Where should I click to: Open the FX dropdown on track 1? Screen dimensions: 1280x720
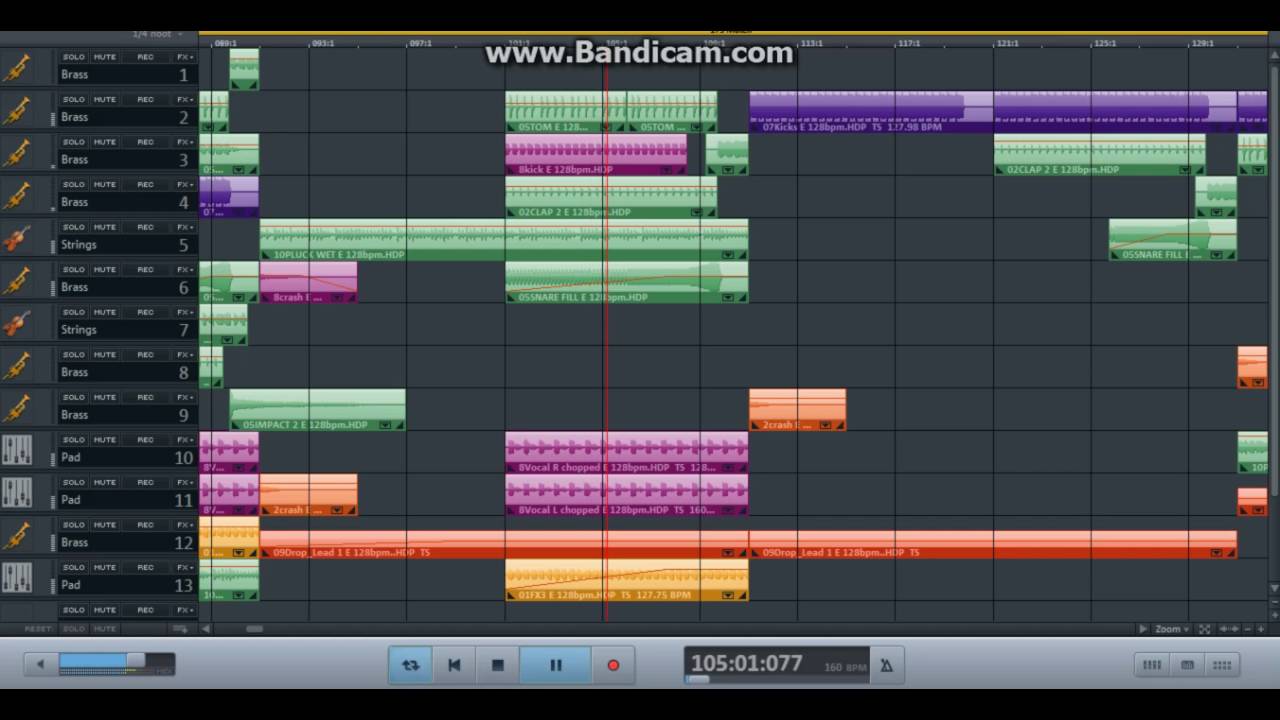click(185, 57)
